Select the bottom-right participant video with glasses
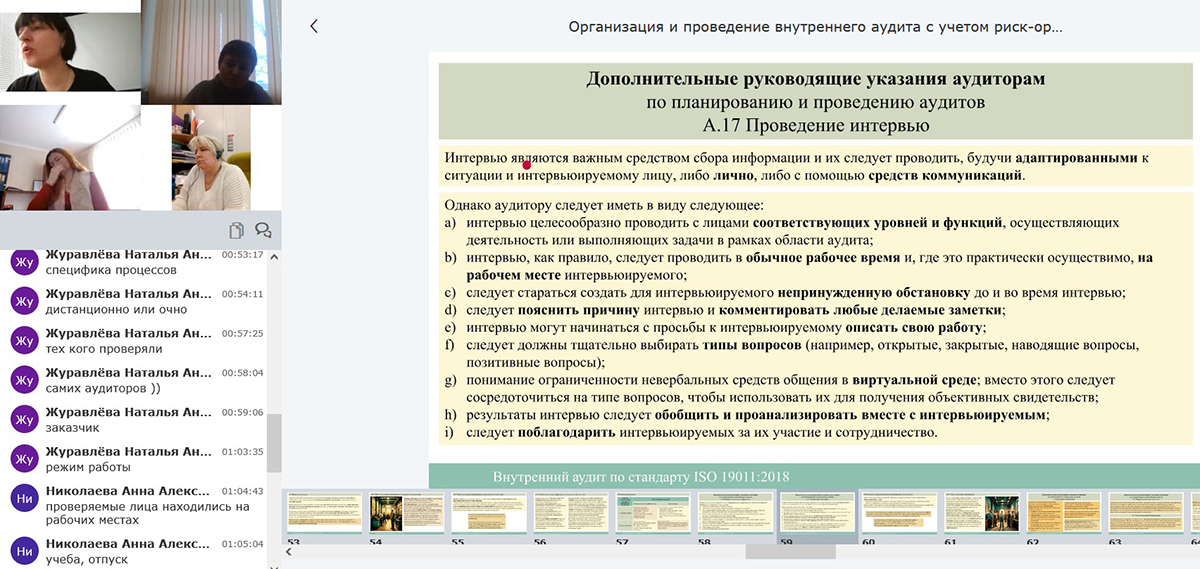The image size is (1200, 569). pos(211,158)
